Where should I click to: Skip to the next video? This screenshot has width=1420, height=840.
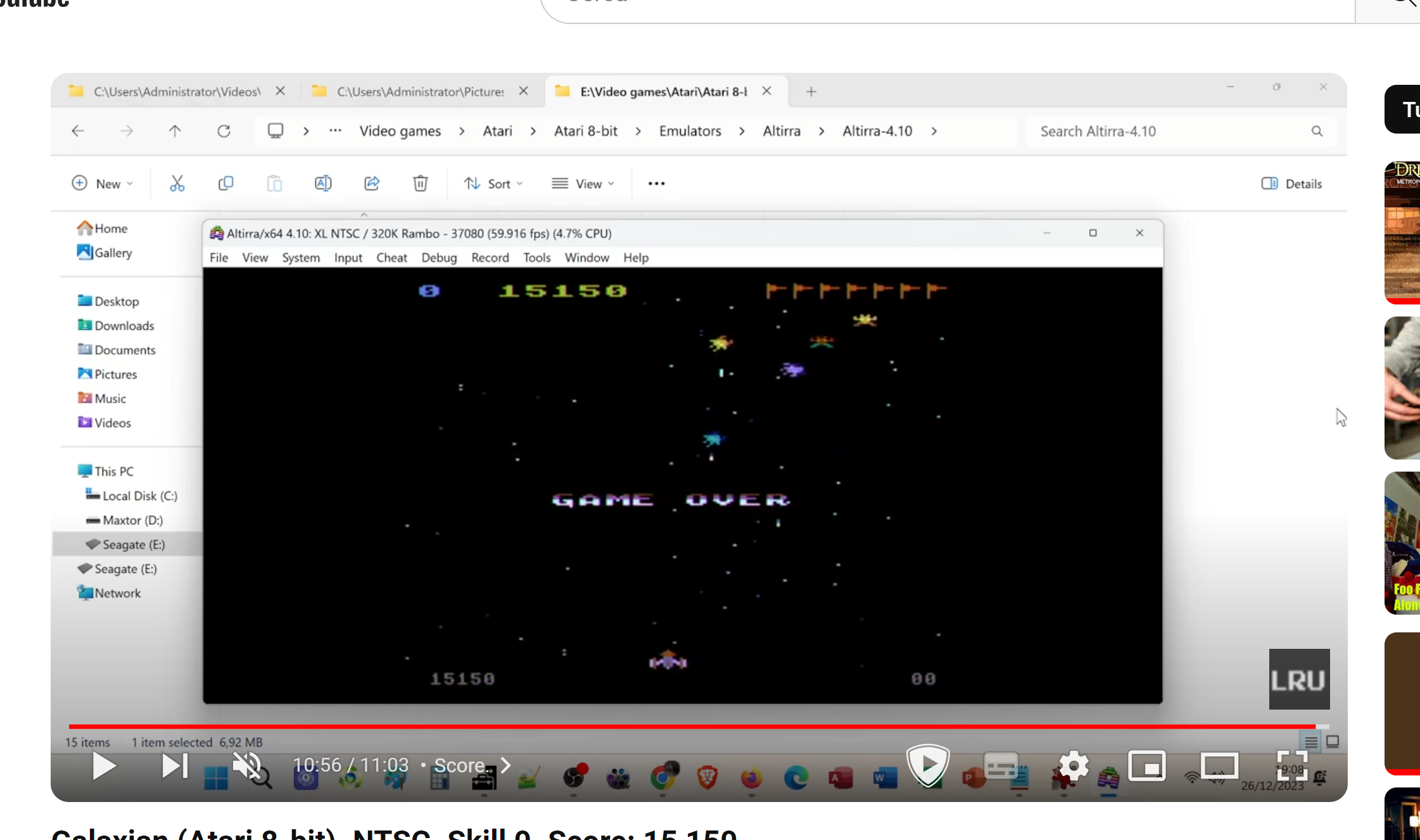tap(174, 766)
